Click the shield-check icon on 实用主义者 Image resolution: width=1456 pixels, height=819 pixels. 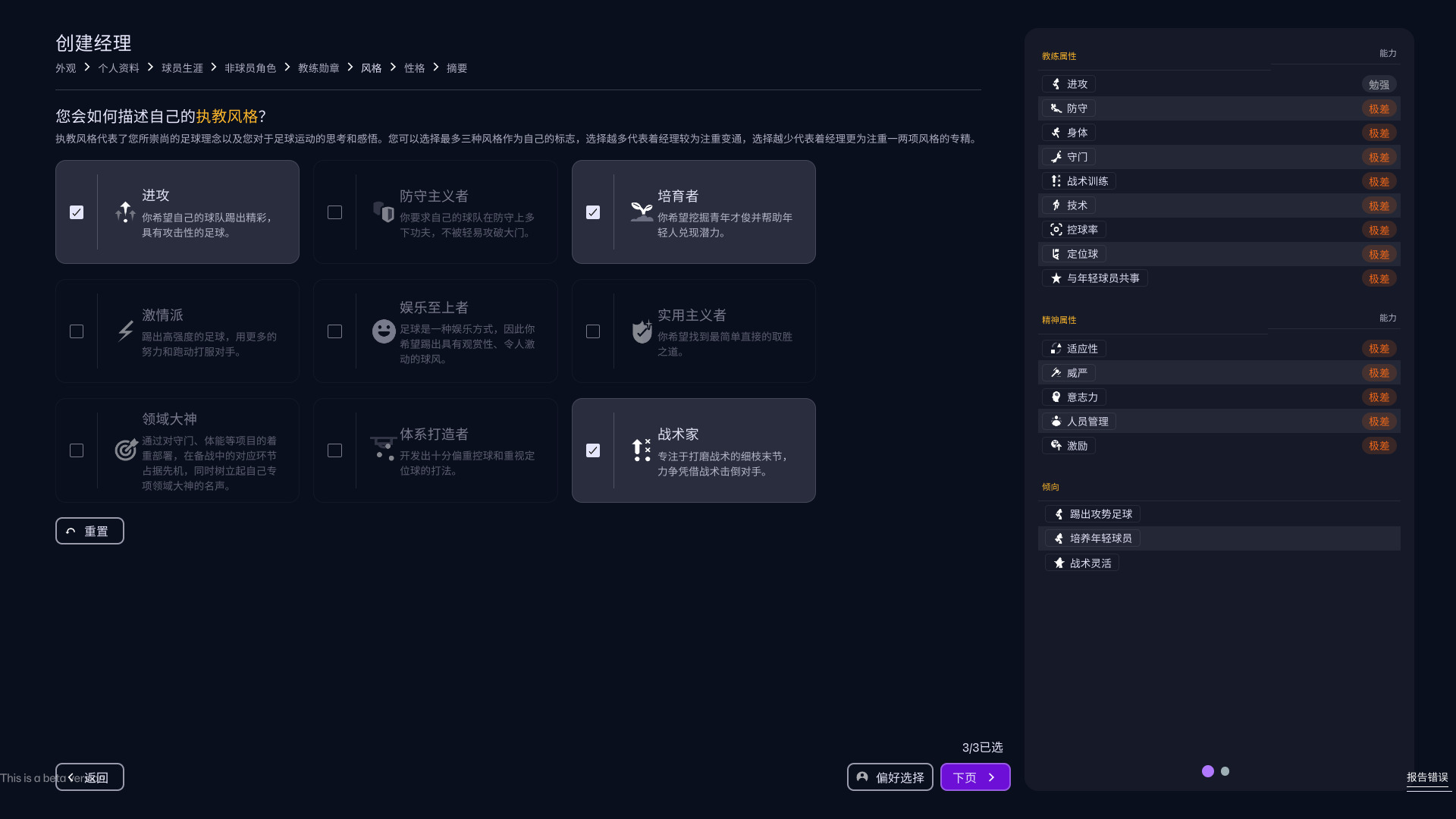(642, 331)
